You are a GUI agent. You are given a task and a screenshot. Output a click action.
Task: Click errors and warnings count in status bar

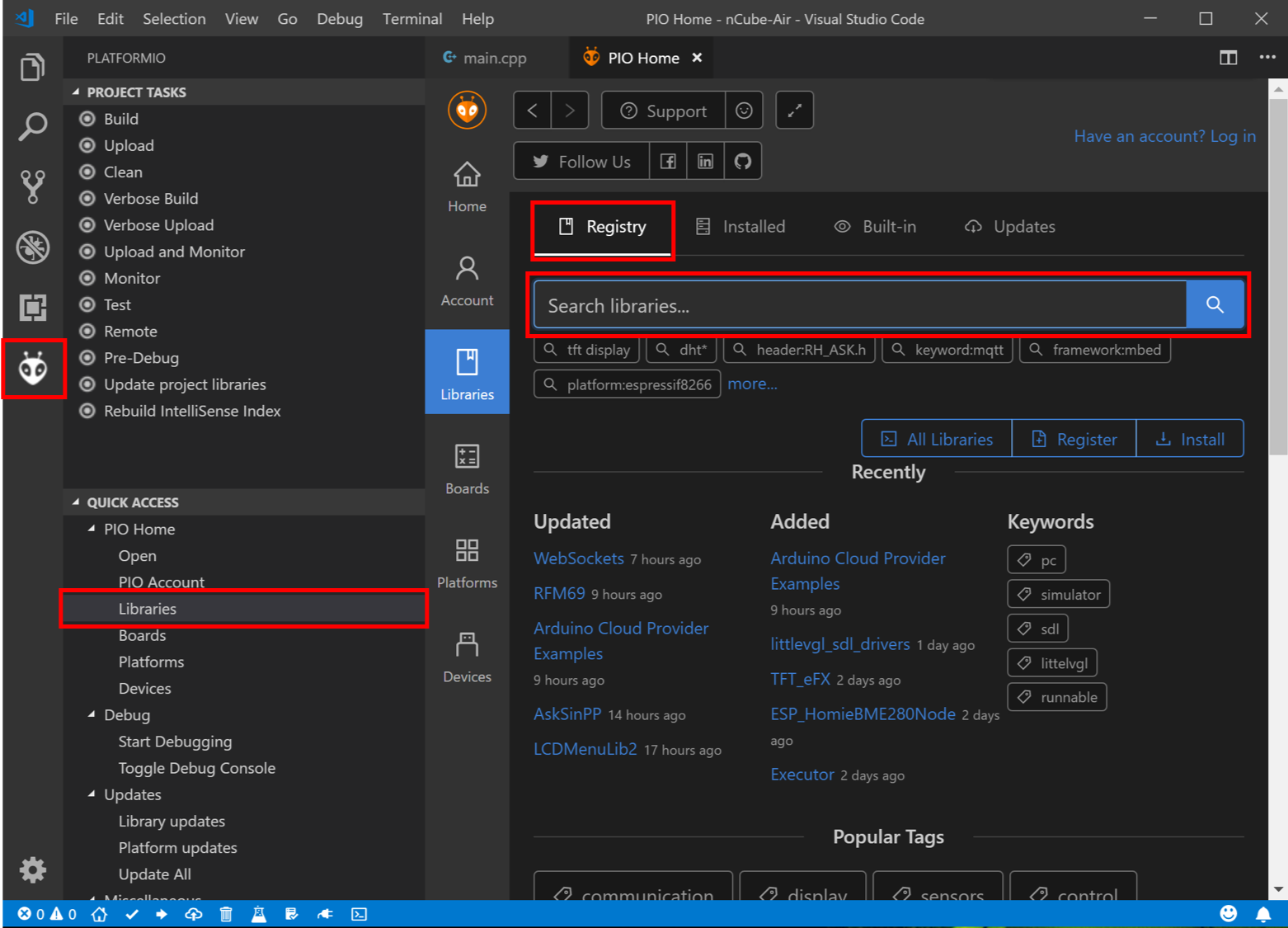click(x=47, y=914)
